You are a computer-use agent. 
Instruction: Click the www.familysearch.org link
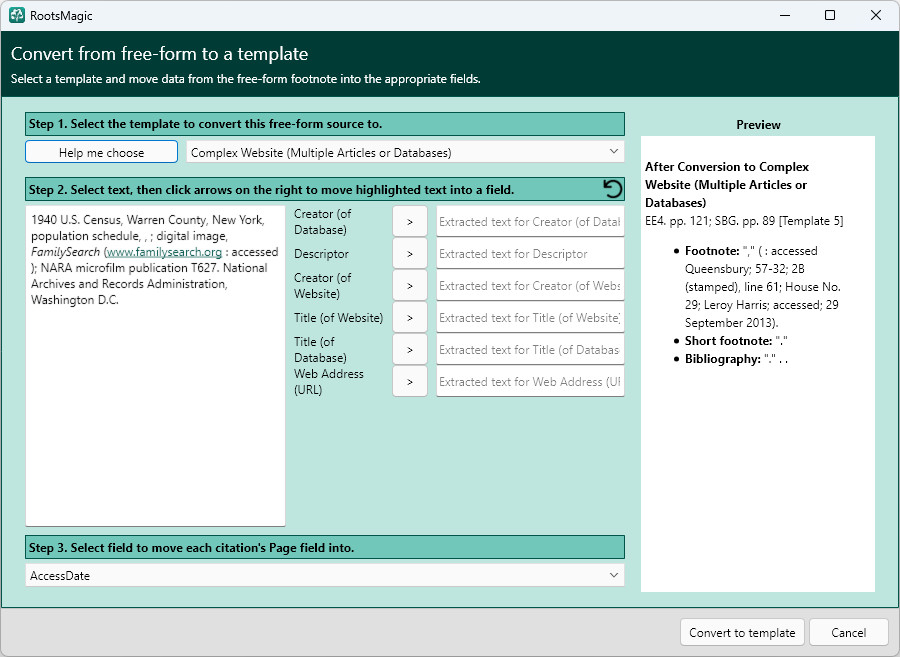point(164,252)
